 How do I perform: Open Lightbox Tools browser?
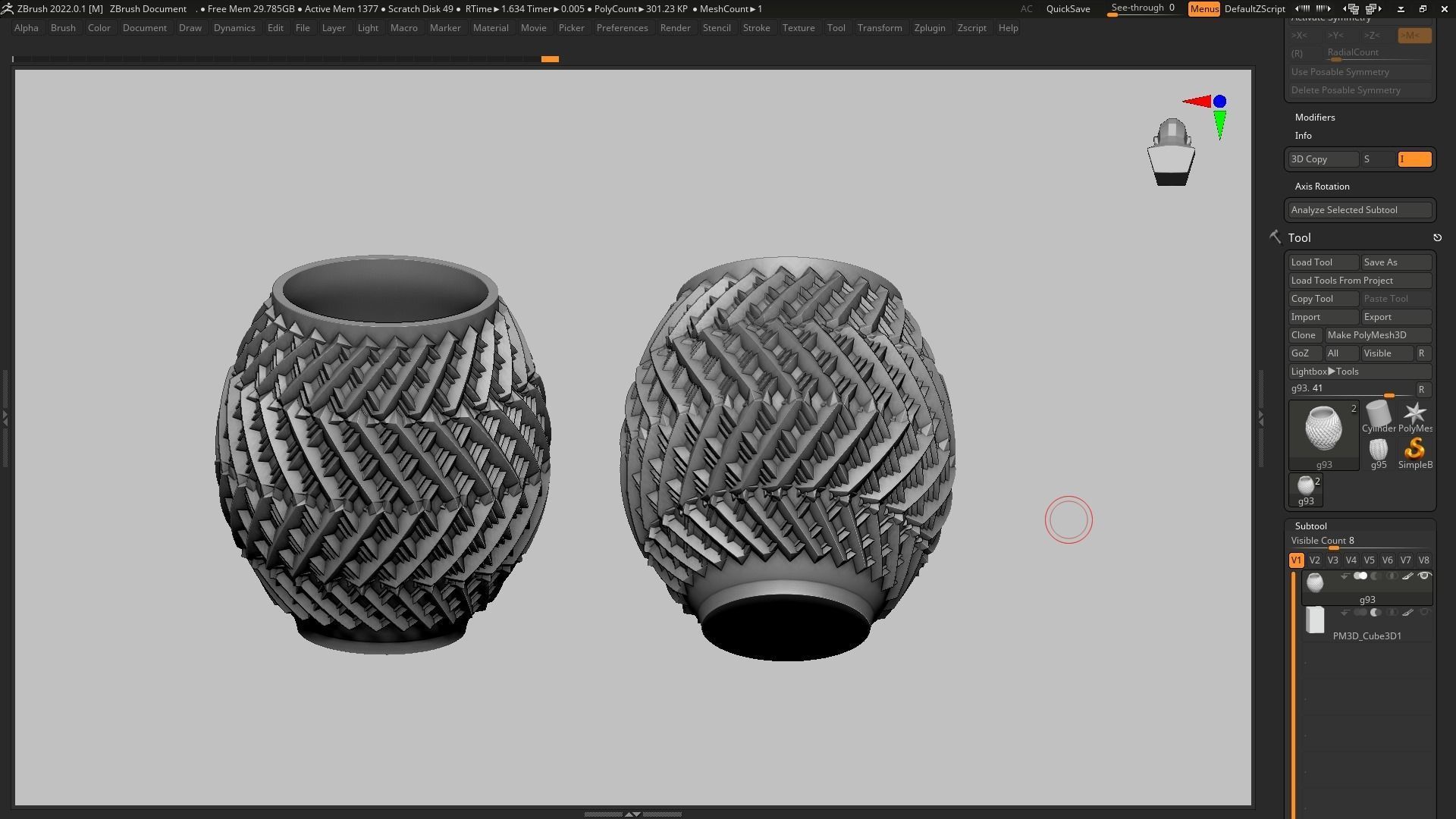[1360, 372]
